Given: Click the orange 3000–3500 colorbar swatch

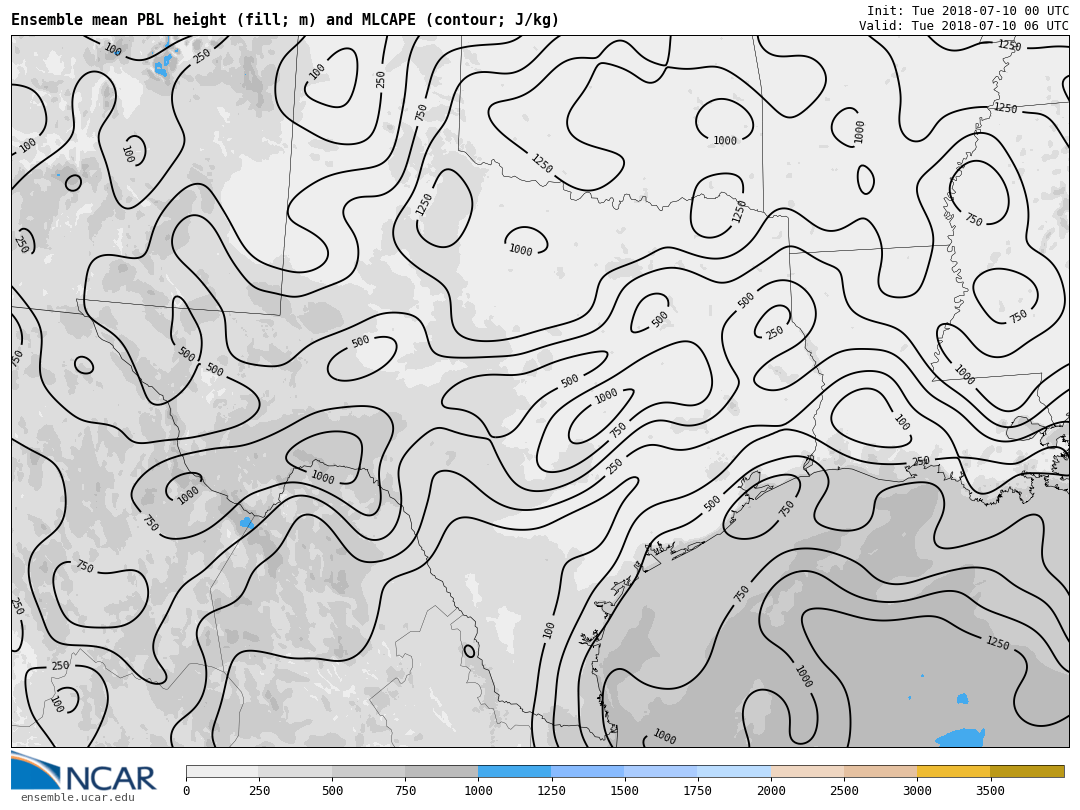Looking at the screenshot, I should (953, 771).
